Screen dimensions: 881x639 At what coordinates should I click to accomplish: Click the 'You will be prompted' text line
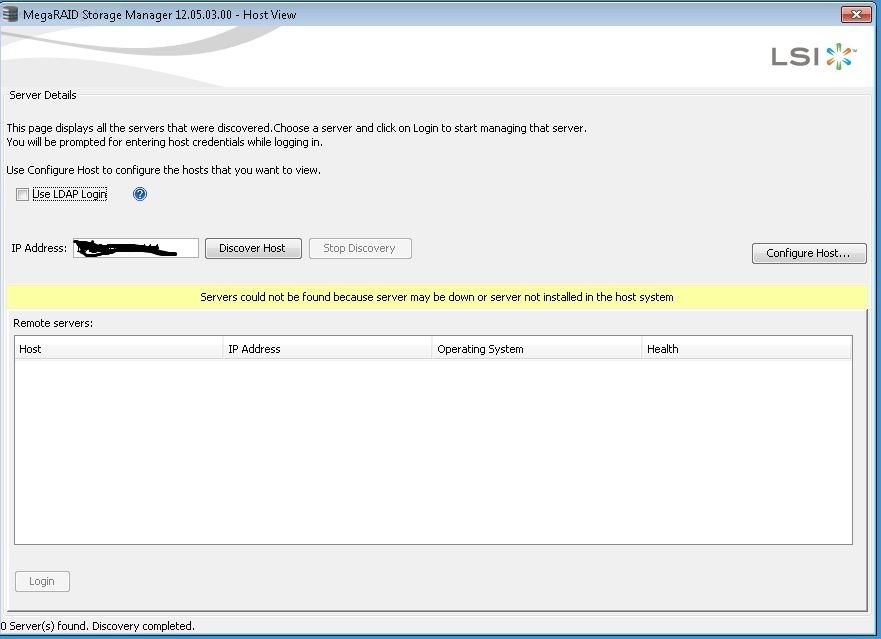[x=165, y=142]
